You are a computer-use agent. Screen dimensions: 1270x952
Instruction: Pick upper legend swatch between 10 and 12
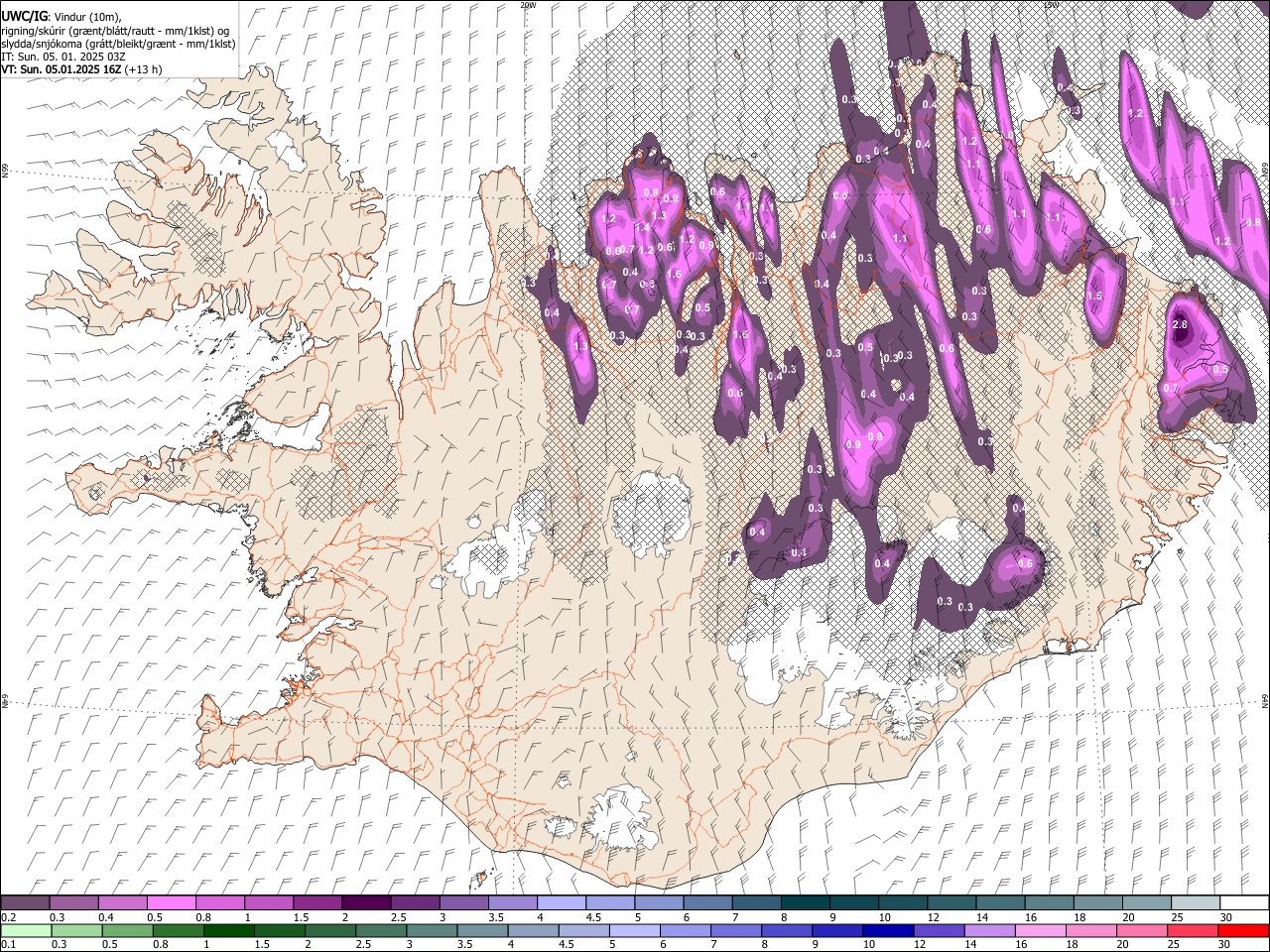click(x=903, y=903)
